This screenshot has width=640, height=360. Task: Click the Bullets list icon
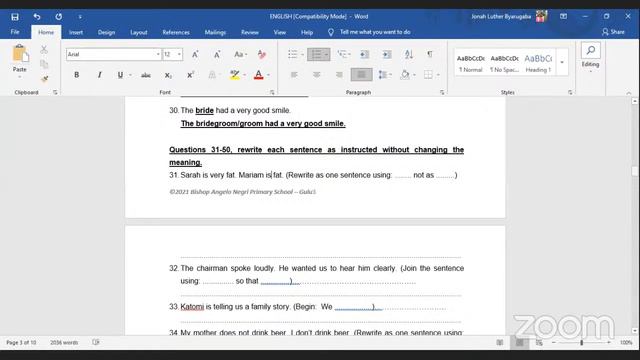point(293,54)
